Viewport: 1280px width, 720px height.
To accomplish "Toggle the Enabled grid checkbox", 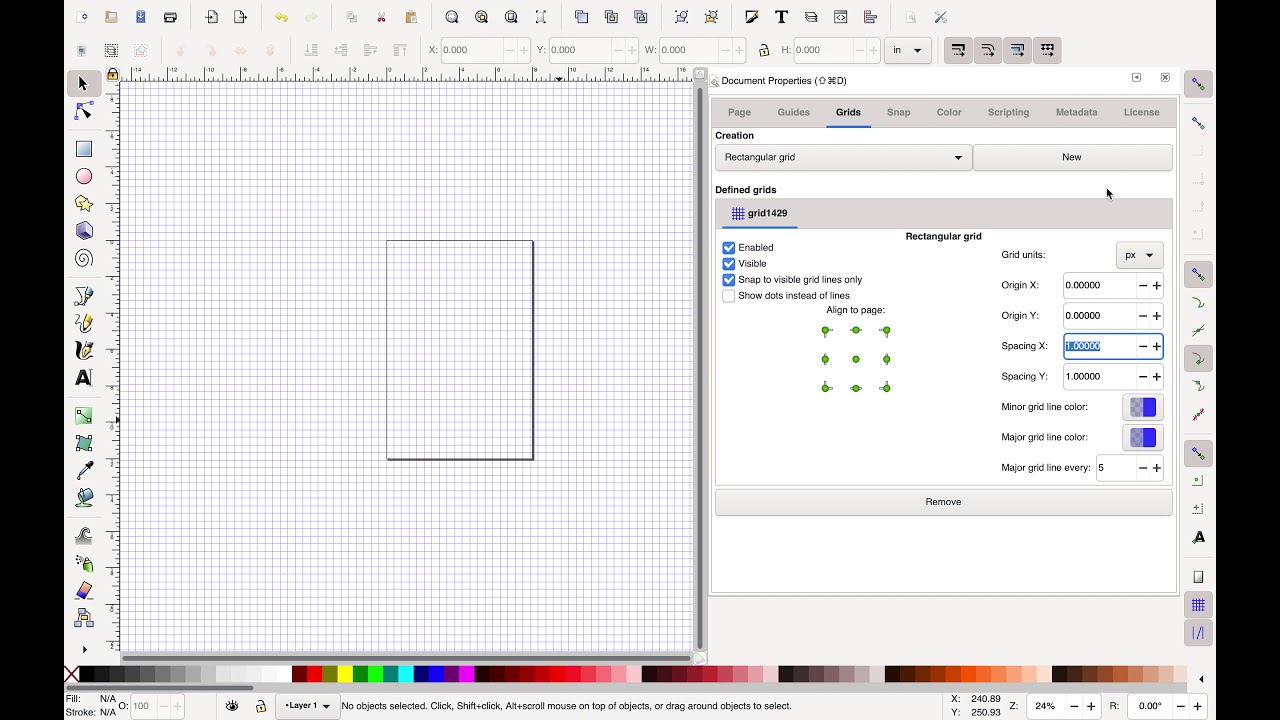I will pyautogui.click(x=729, y=248).
